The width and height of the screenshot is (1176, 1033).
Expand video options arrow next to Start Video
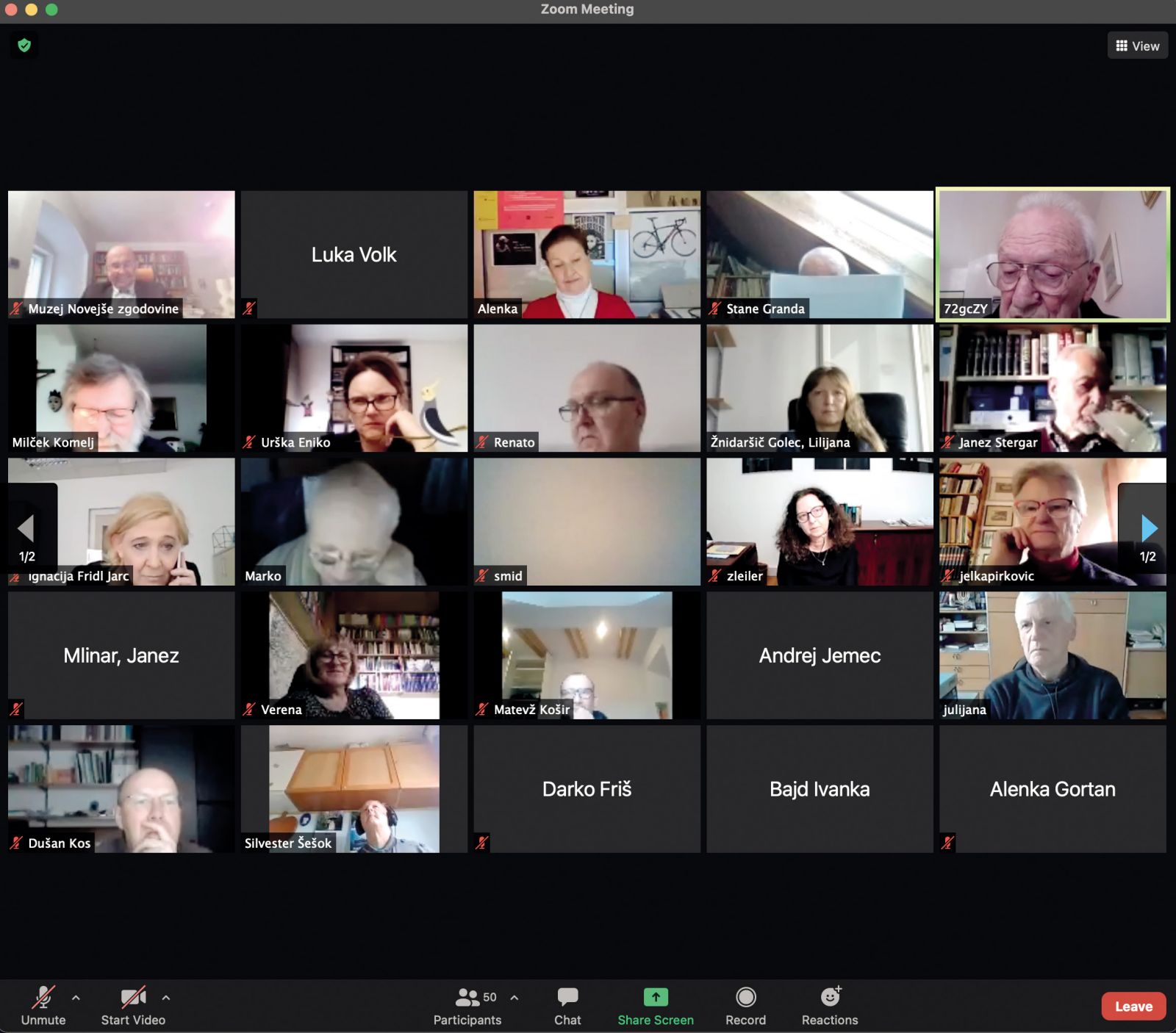(x=166, y=998)
